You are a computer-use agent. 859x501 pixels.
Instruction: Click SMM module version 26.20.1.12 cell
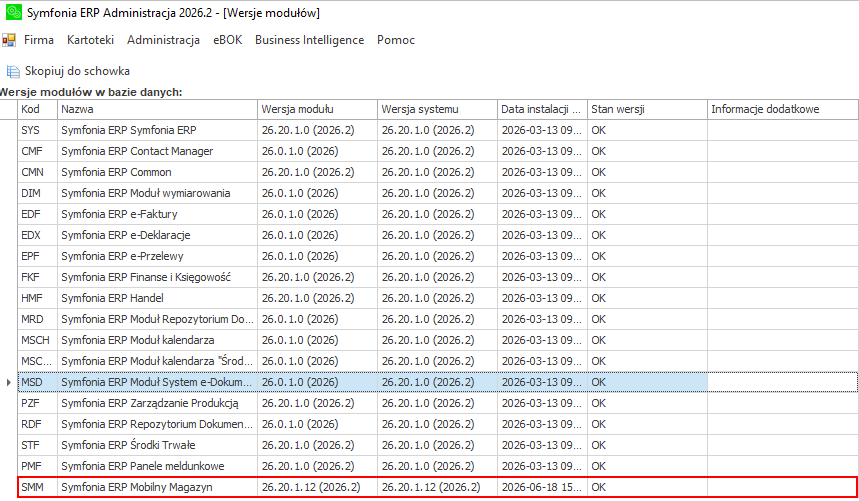(x=317, y=487)
